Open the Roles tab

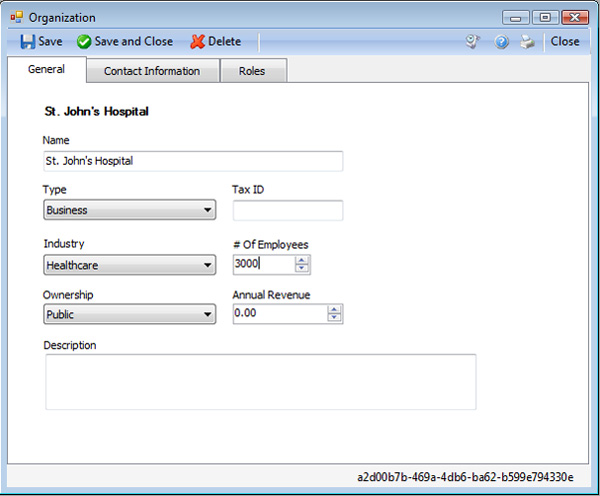[252, 71]
